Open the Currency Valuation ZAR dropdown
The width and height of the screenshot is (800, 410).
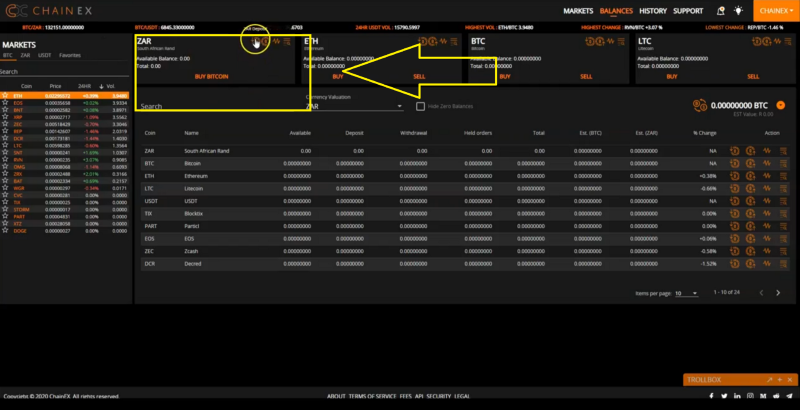354,106
